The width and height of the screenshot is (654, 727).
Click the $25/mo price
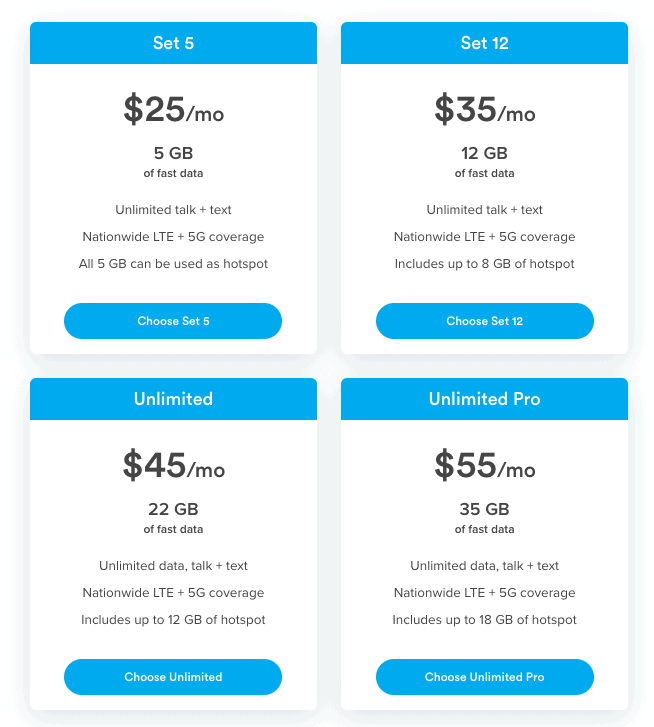tap(173, 109)
